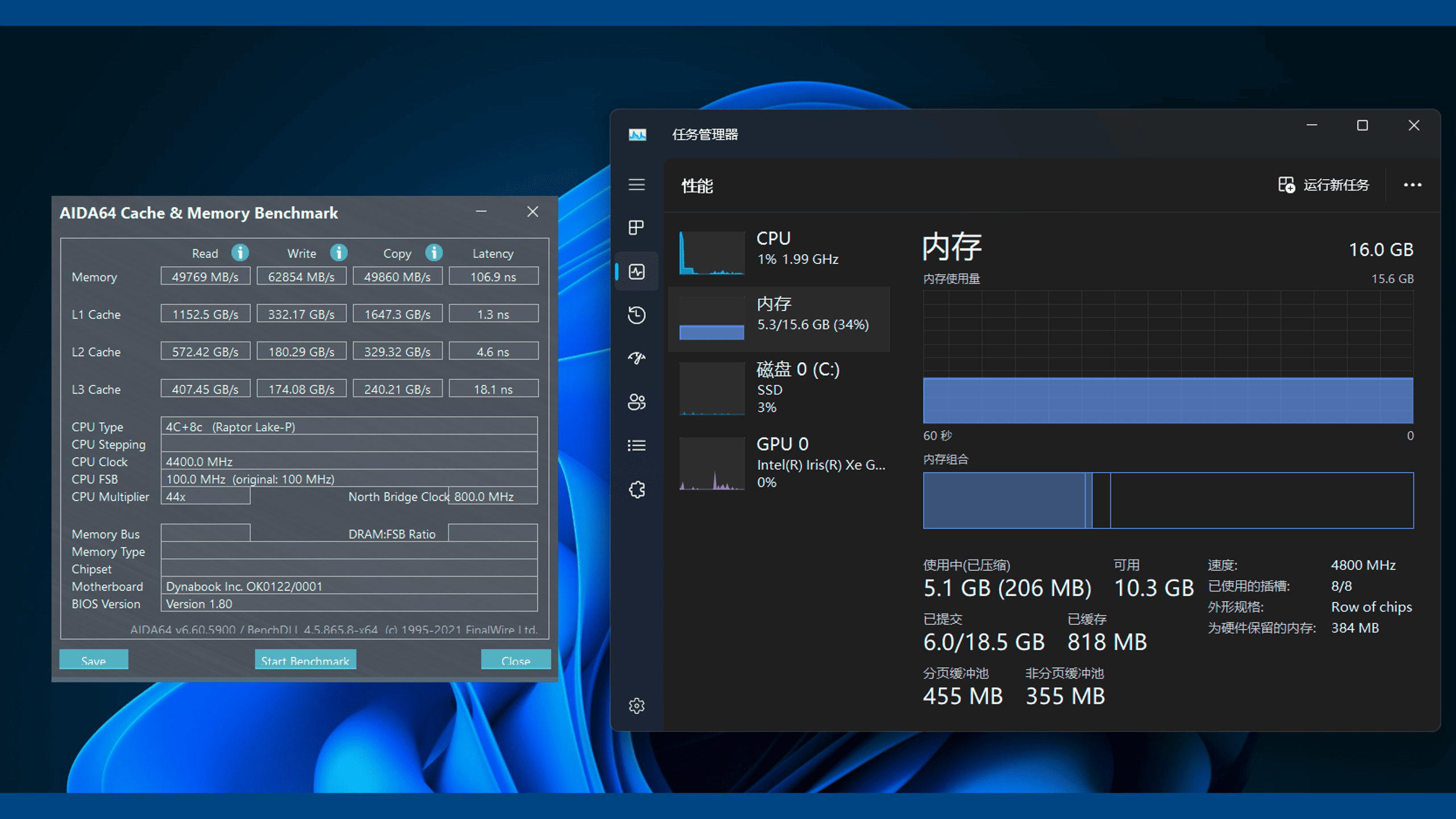The height and width of the screenshot is (819, 1456).
Task: Click the memory composition bar graph
Action: [1168, 500]
